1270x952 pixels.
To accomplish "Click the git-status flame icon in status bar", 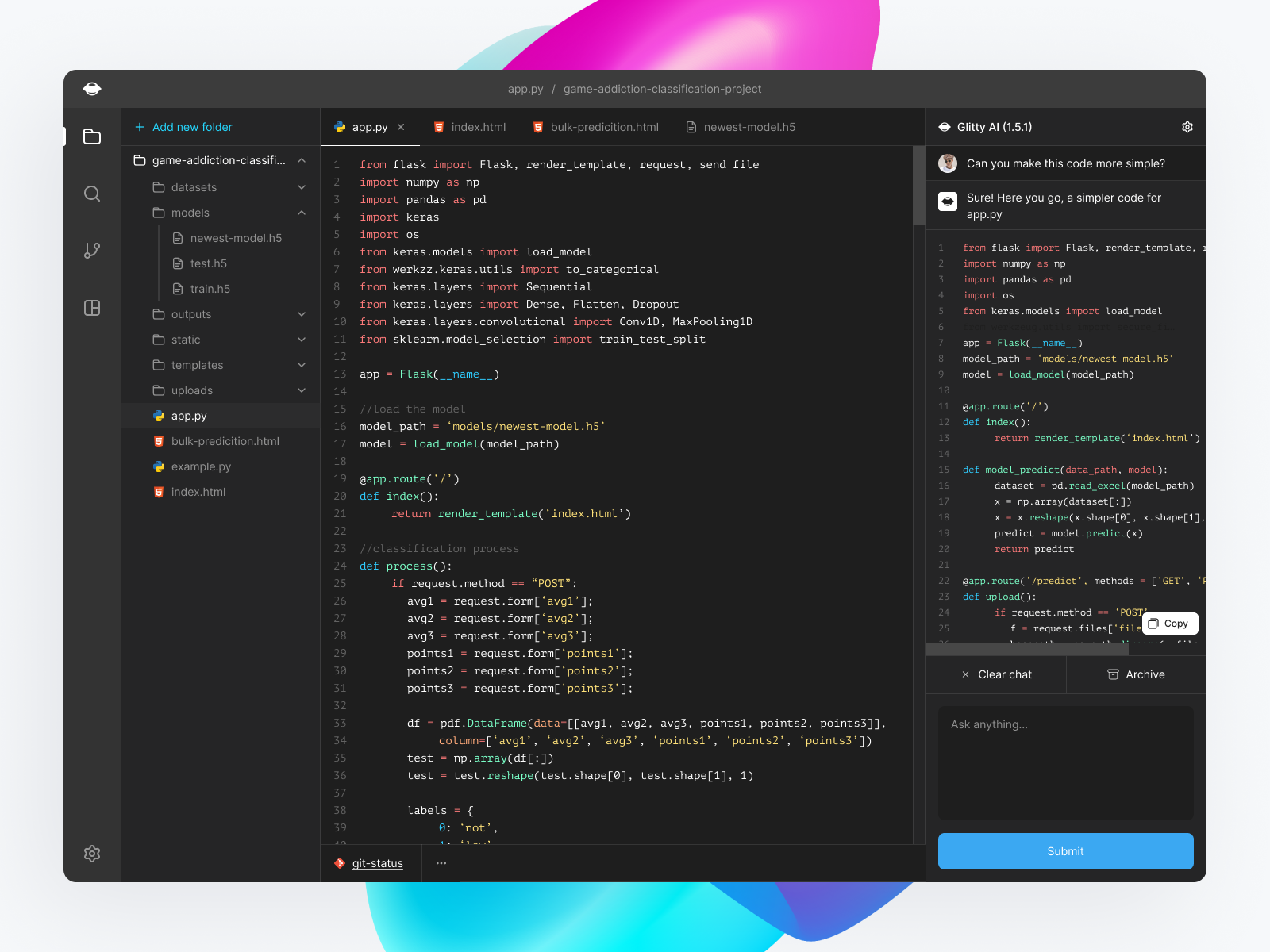I will (x=340, y=863).
